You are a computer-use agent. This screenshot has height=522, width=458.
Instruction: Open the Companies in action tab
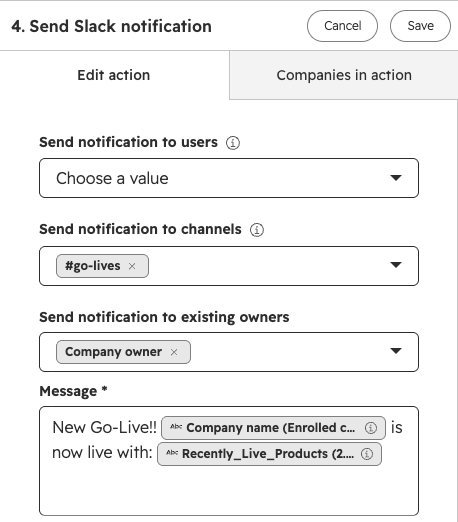pyautogui.click(x=344, y=75)
